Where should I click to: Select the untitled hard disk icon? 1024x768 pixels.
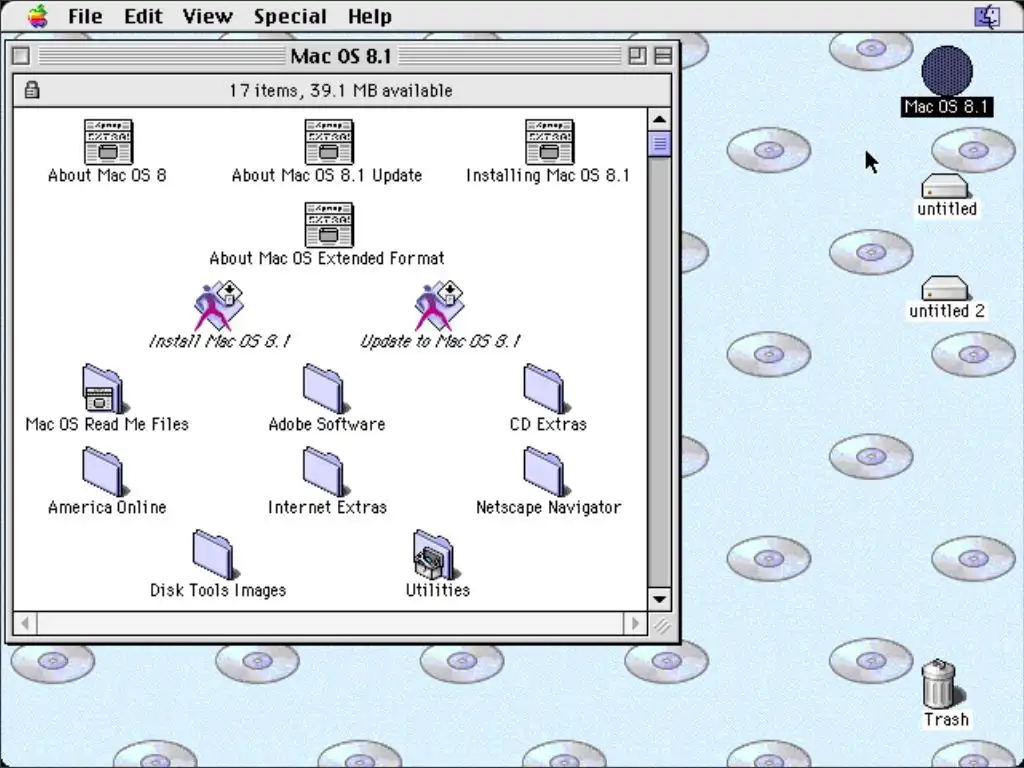click(x=945, y=186)
